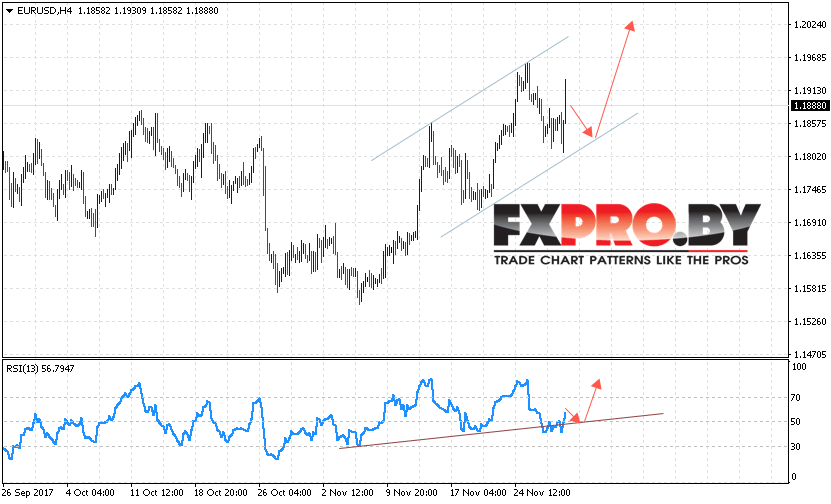Click price axis label 1.18020

[810, 156]
